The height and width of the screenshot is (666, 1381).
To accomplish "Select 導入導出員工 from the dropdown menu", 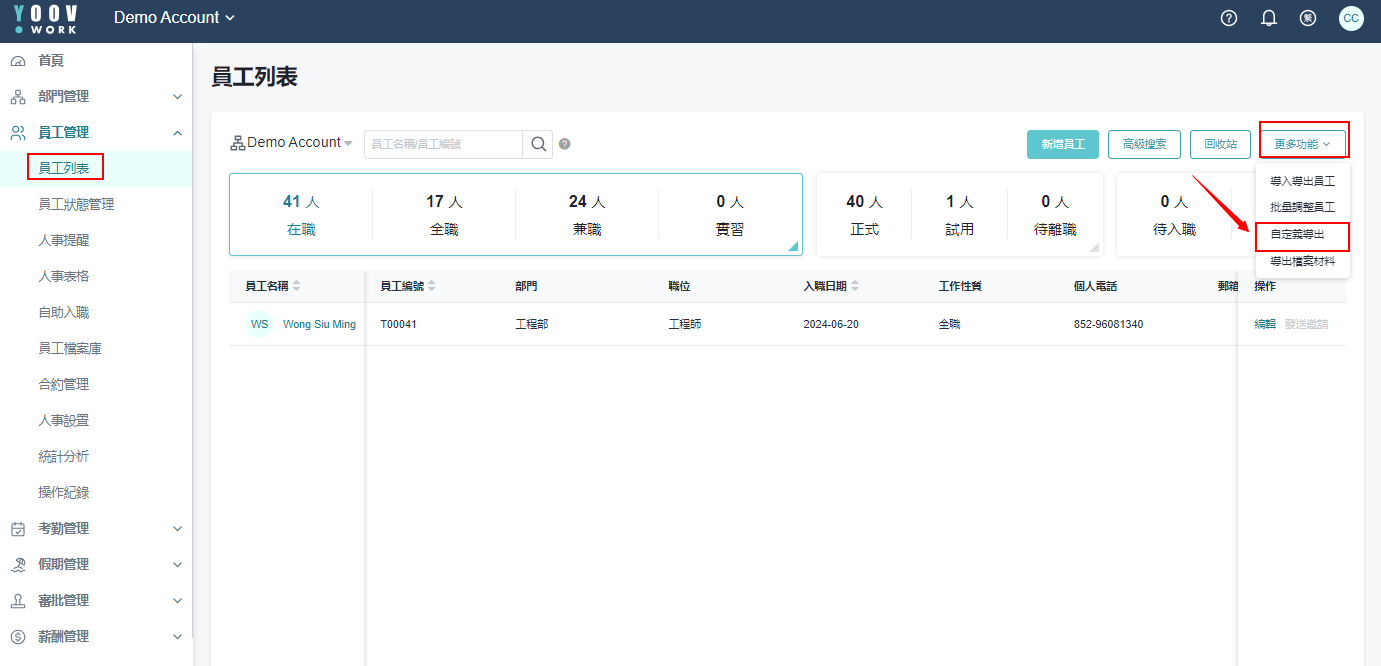I will click(1302, 182).
